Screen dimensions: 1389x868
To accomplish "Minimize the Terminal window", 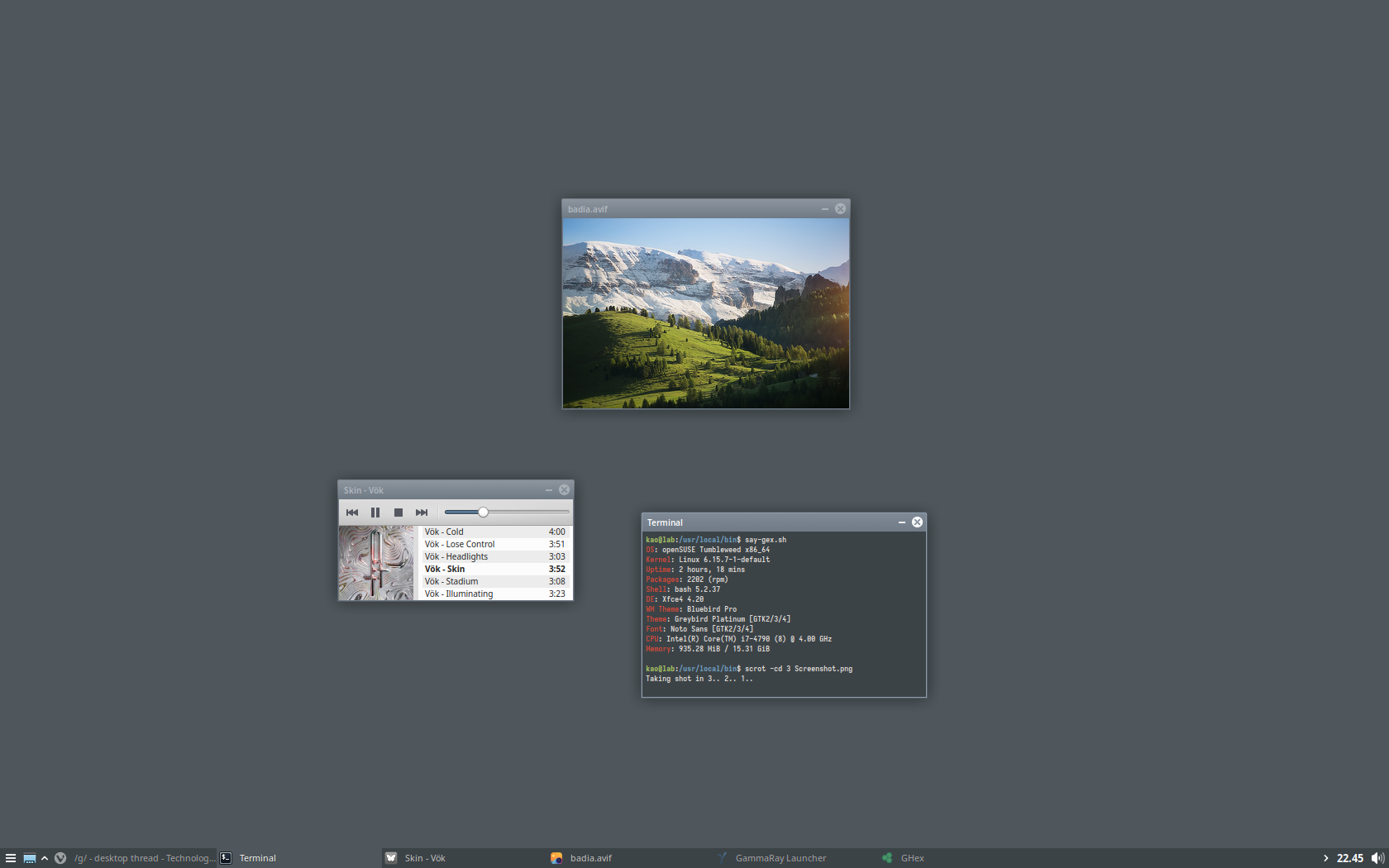I will coord(901,522).
